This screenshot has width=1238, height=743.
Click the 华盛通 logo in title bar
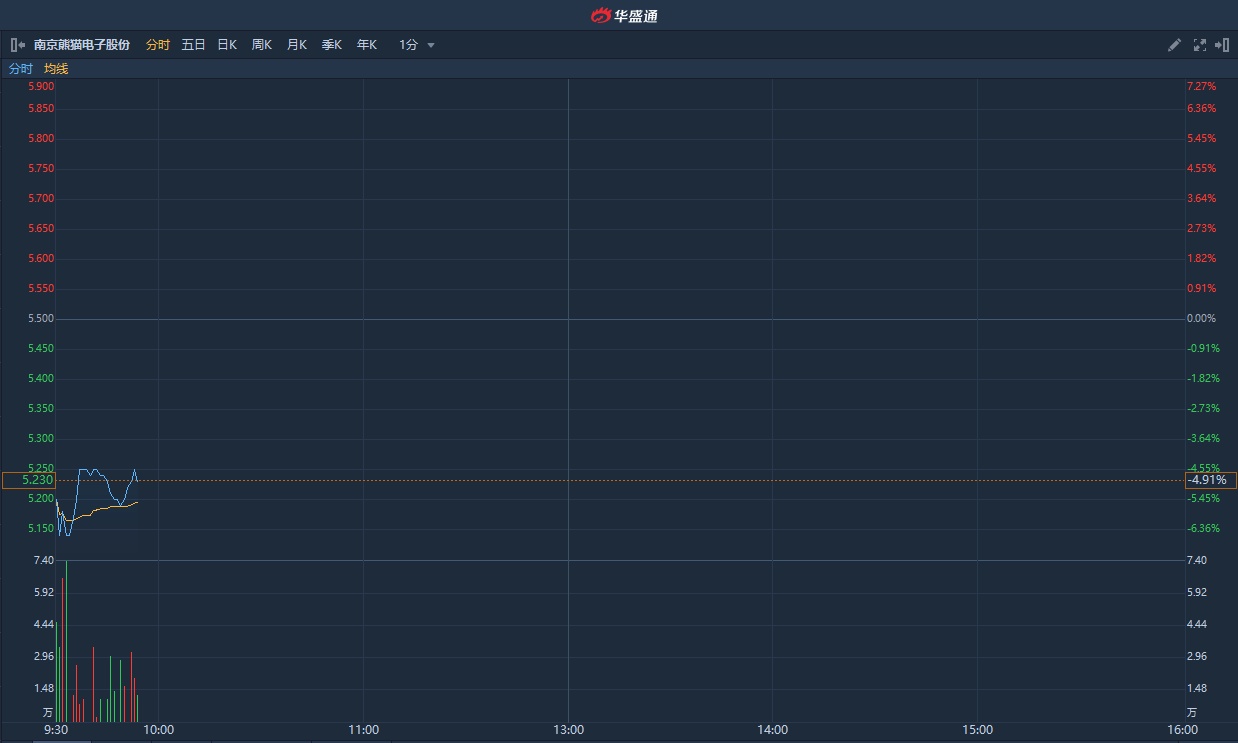point(624,15)
